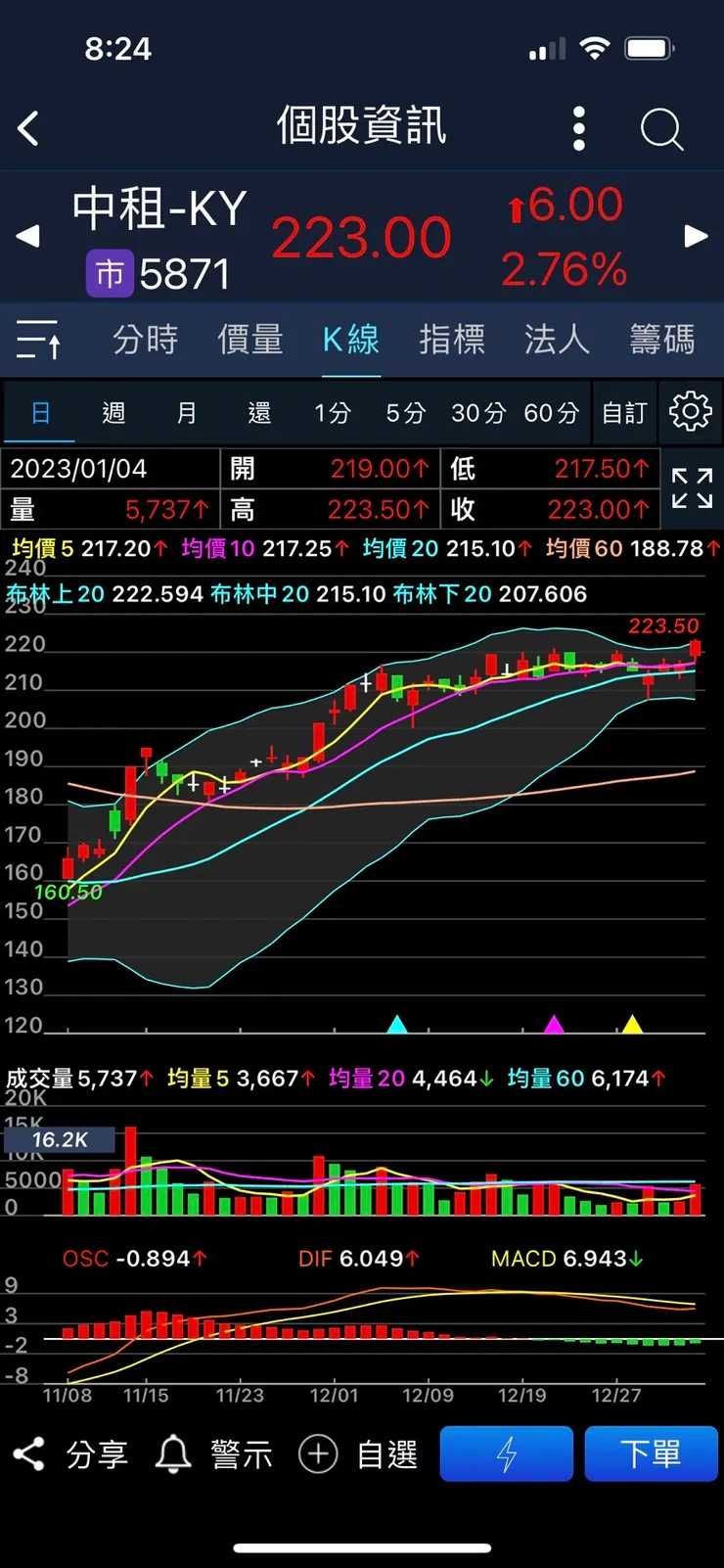
Task: Tap the bell alert icon
Action: click(x=173, y=1454)
